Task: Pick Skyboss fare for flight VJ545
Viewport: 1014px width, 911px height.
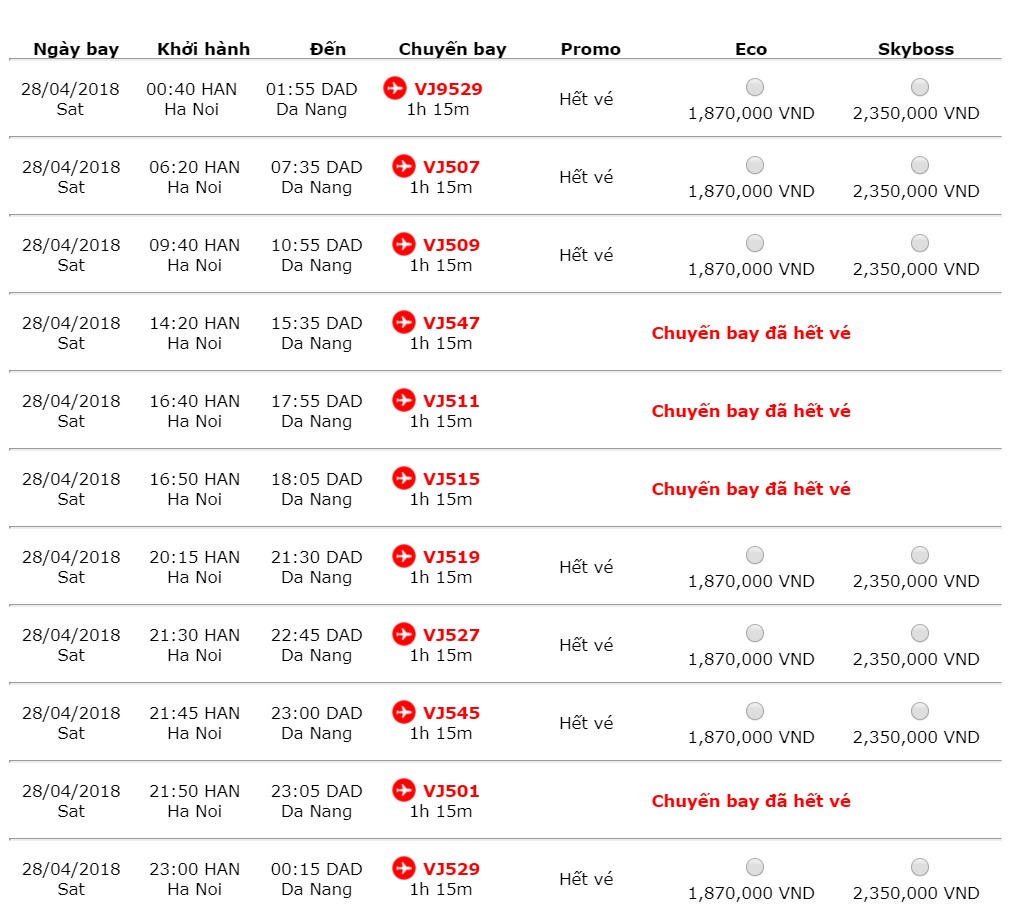Action: pos(920,711)
